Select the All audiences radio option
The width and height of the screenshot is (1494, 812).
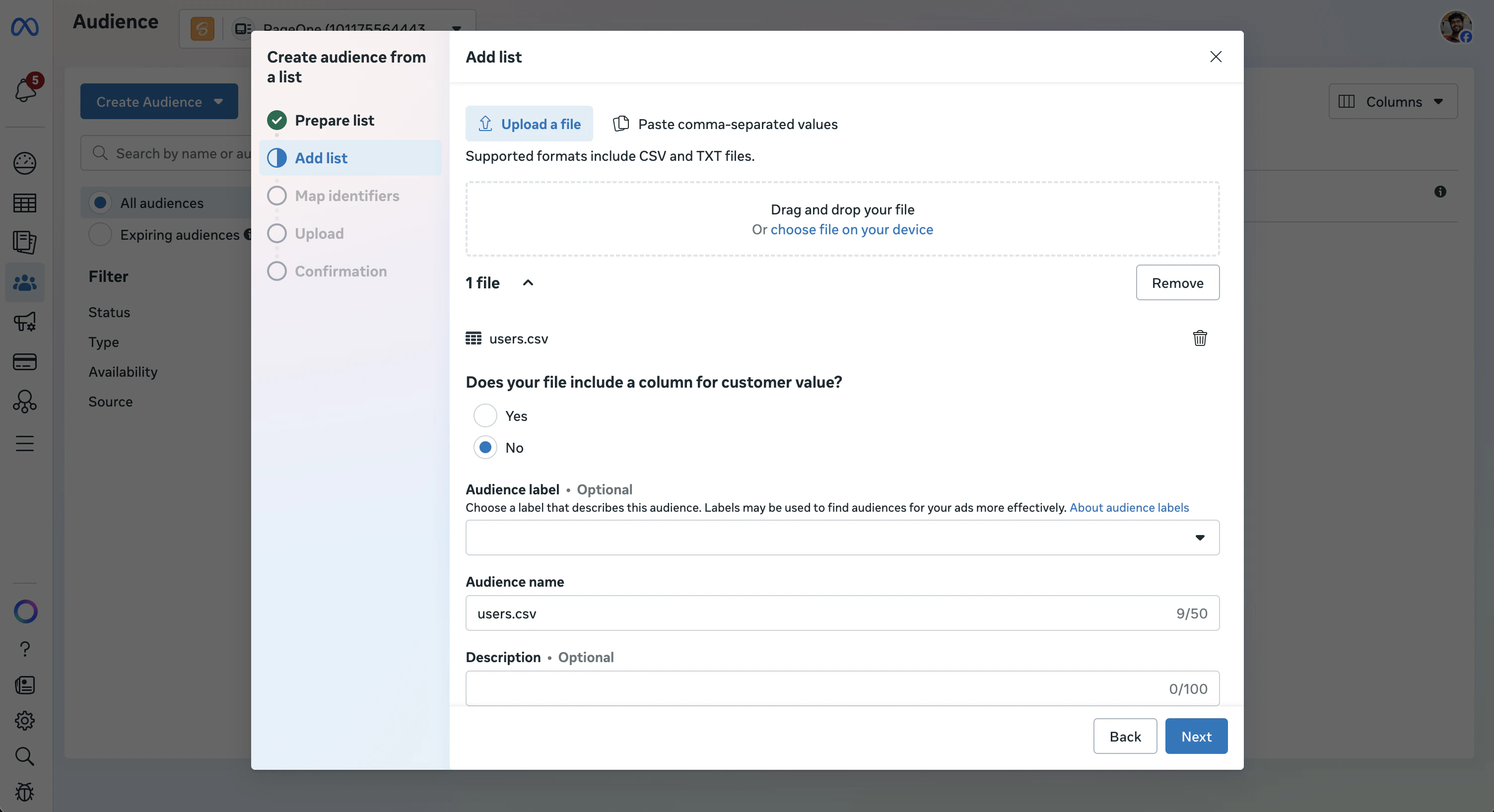pos(100,202)
